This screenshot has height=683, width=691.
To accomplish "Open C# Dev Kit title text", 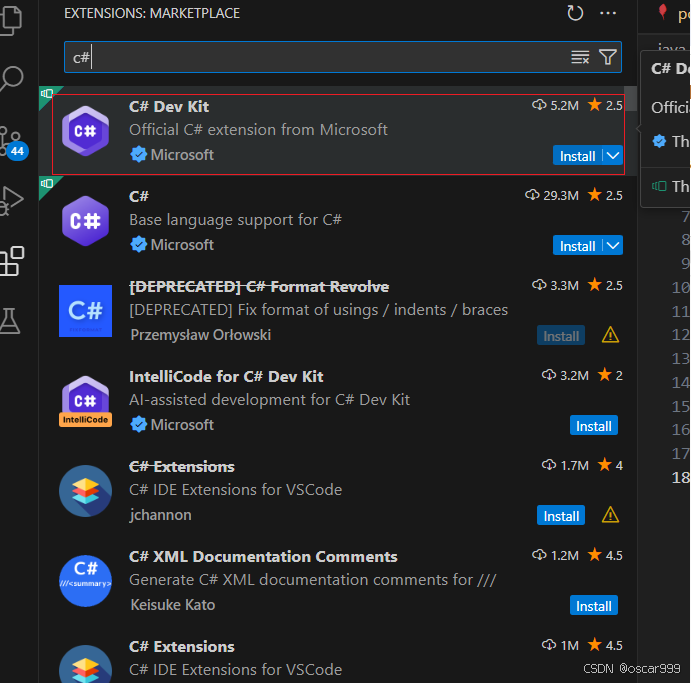I will (169, 107).
